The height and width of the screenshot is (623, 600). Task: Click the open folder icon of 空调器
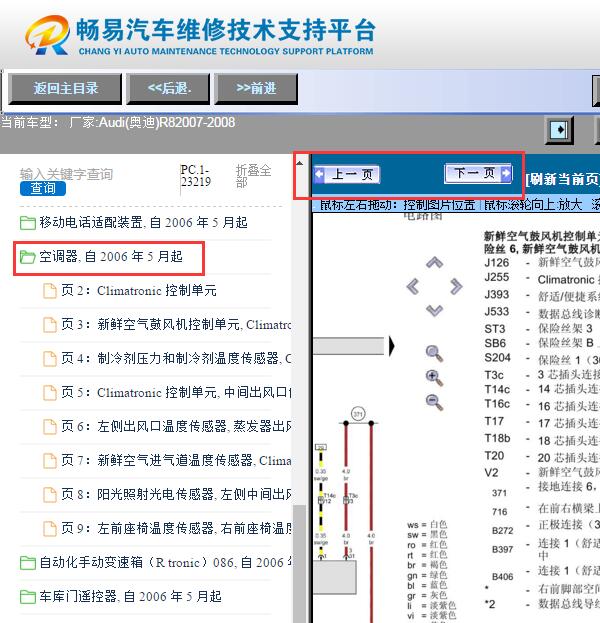pyautogui.click(x=28, y=257)
